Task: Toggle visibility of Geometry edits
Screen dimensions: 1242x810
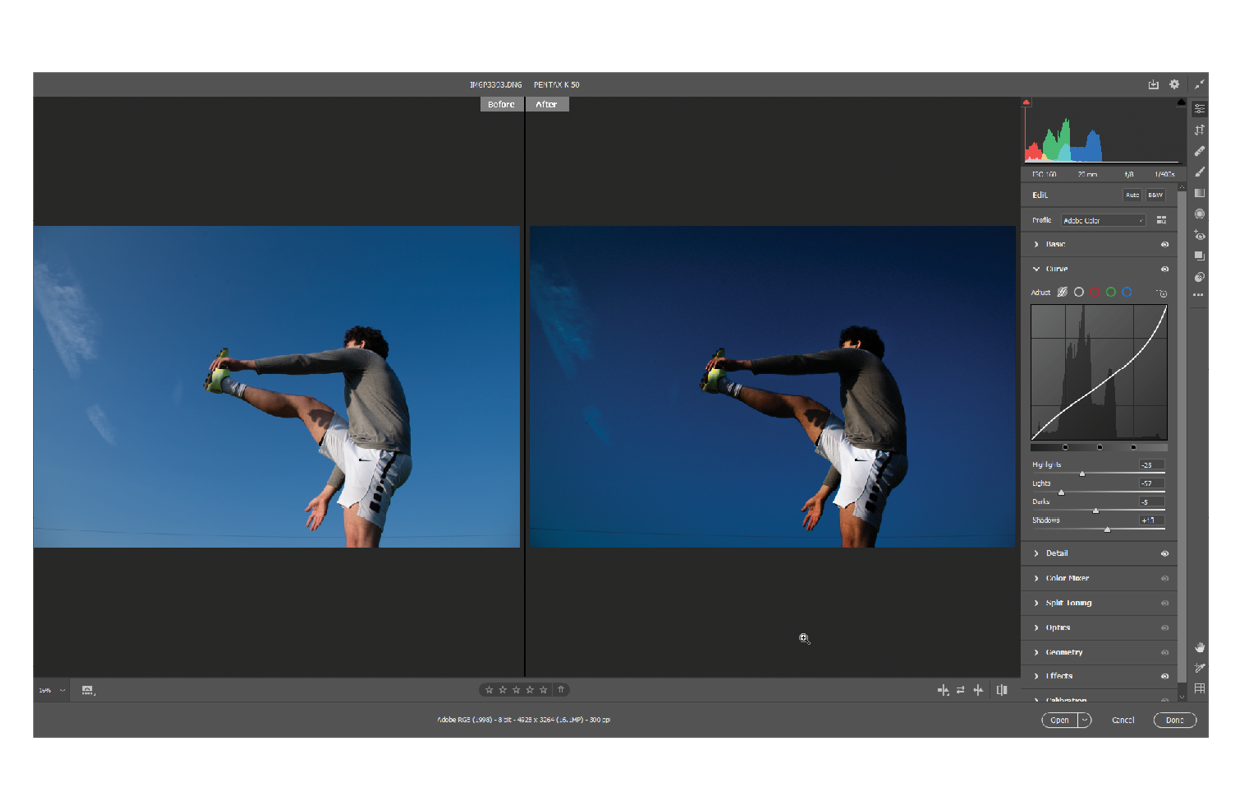Action: [x=1165, y=652]
